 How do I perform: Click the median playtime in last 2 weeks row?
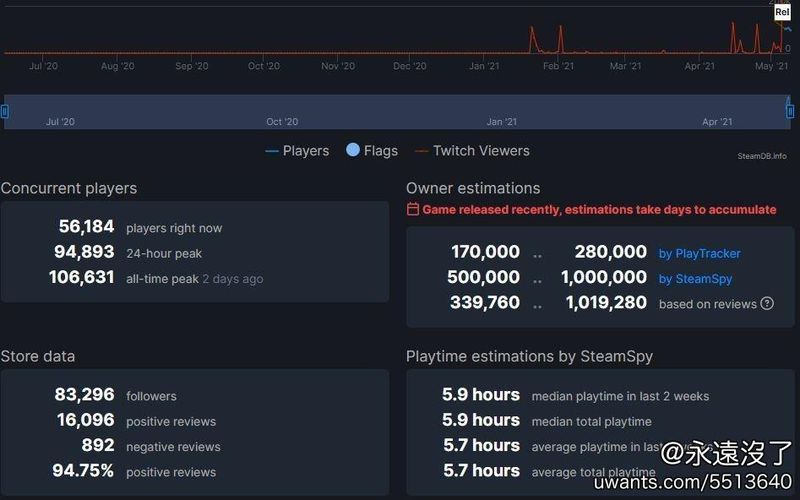pos(576,395)
